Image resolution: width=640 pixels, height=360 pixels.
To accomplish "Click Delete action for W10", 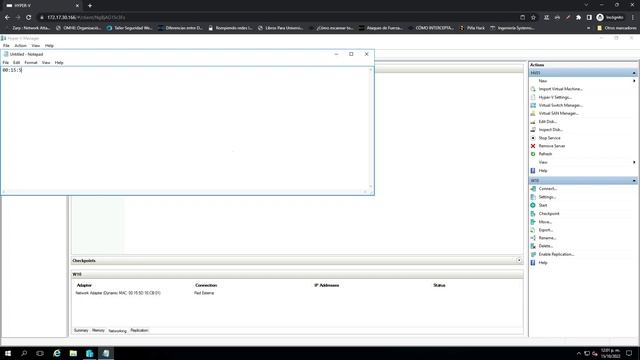I will coord(545,246).
